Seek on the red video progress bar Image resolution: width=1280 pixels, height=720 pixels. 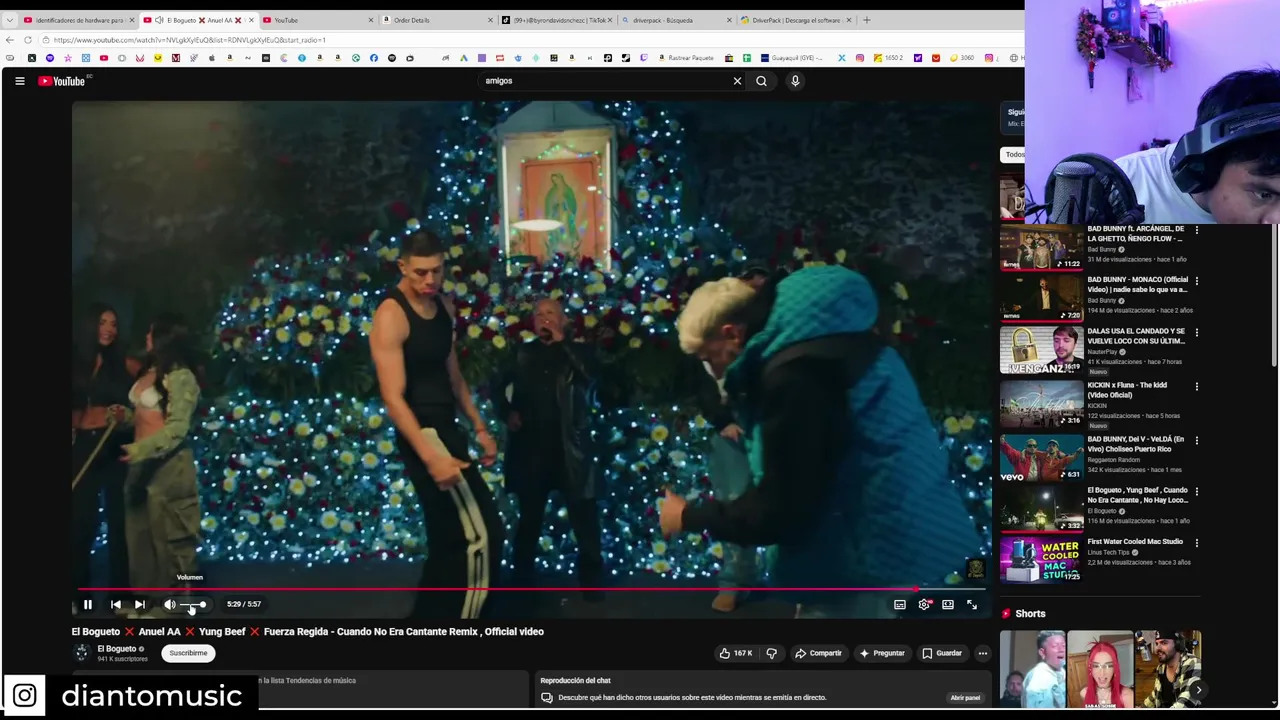(532, 589)
